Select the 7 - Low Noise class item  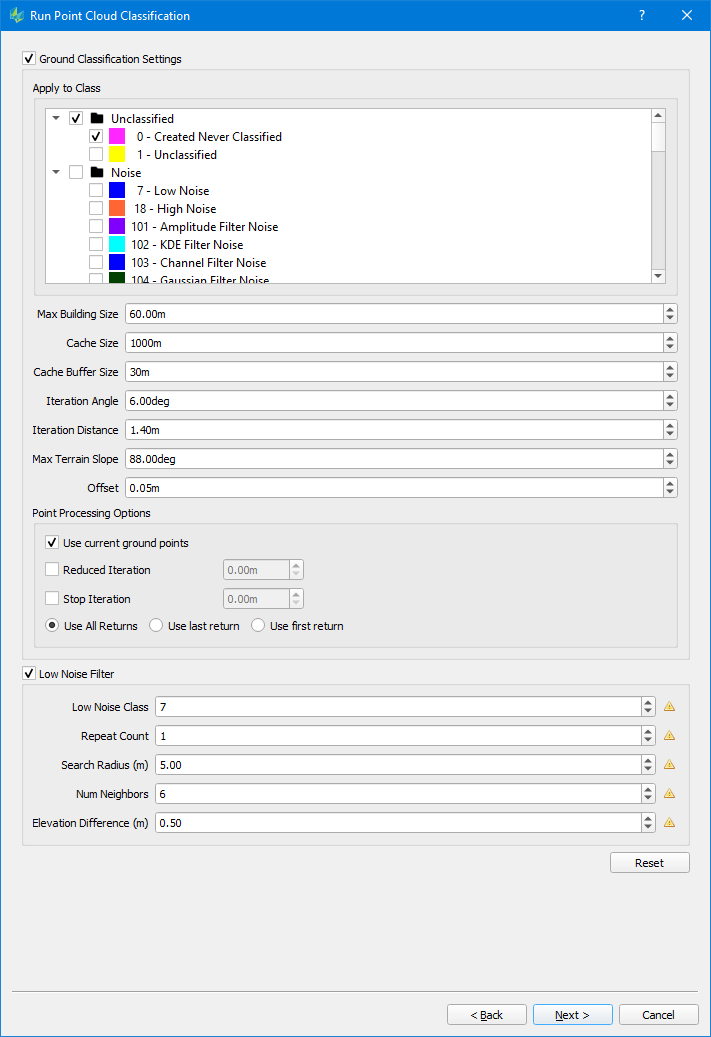point(173,191)
